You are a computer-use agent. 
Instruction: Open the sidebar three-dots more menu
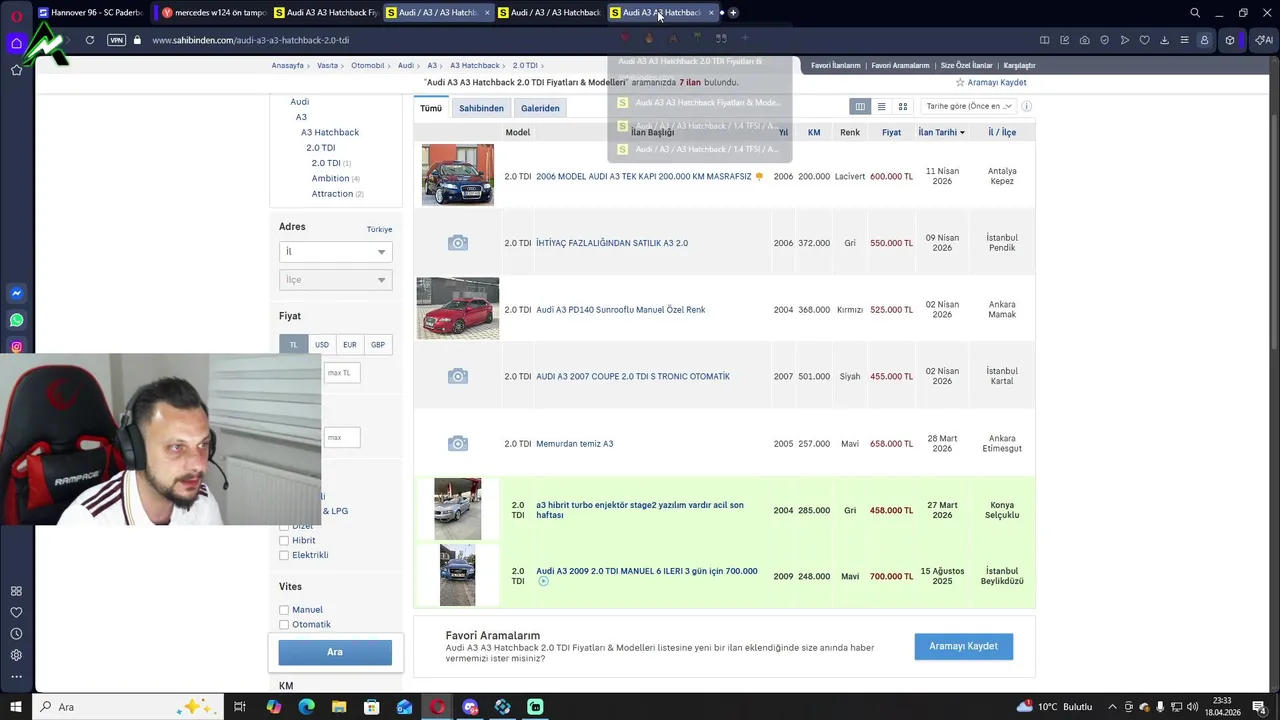(16, 677)
